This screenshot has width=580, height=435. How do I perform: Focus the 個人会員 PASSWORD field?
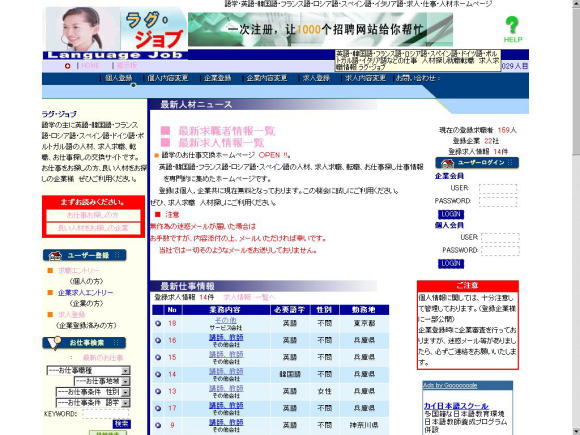500,250
